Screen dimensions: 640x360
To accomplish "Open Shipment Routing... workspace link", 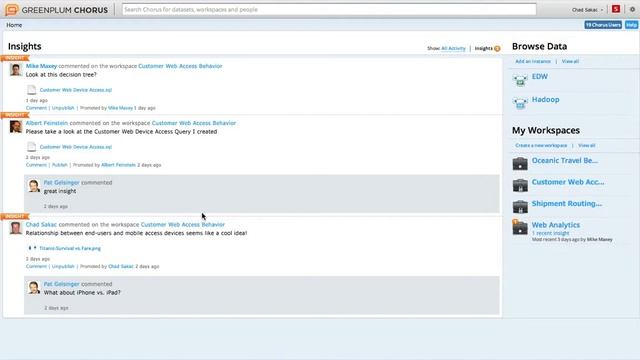I will (567, 203).
